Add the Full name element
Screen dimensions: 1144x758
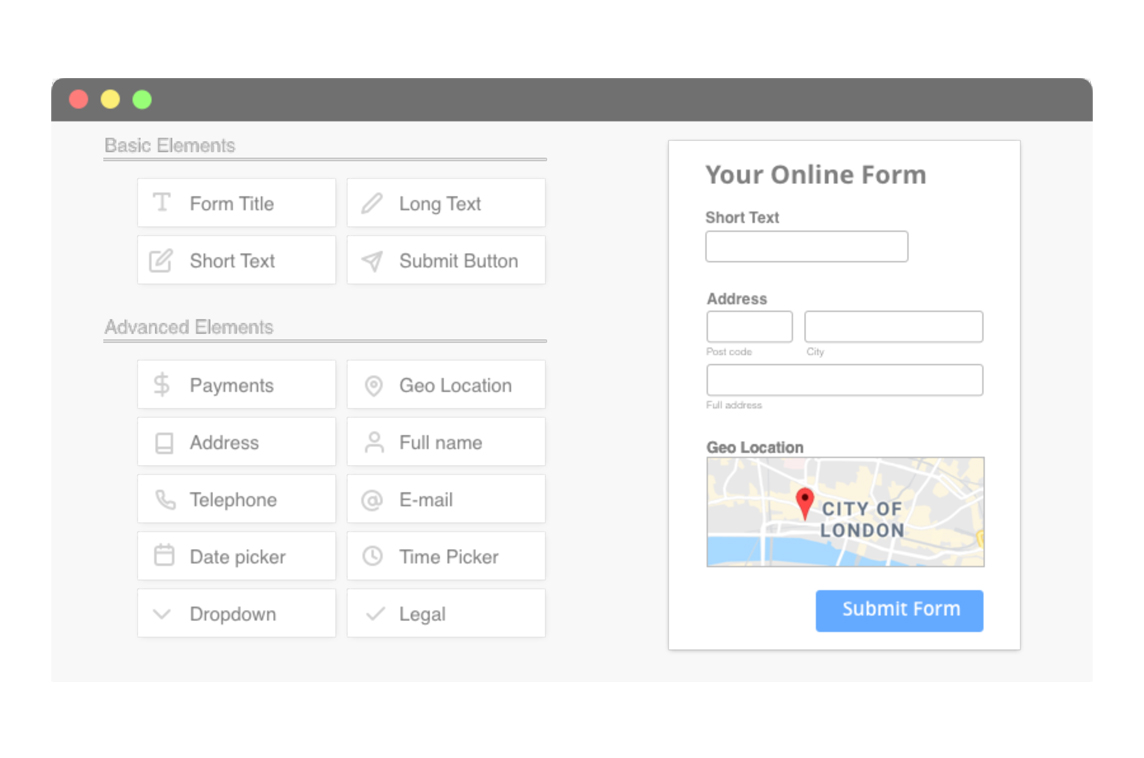pyautogui.click(x=446, y=442)
